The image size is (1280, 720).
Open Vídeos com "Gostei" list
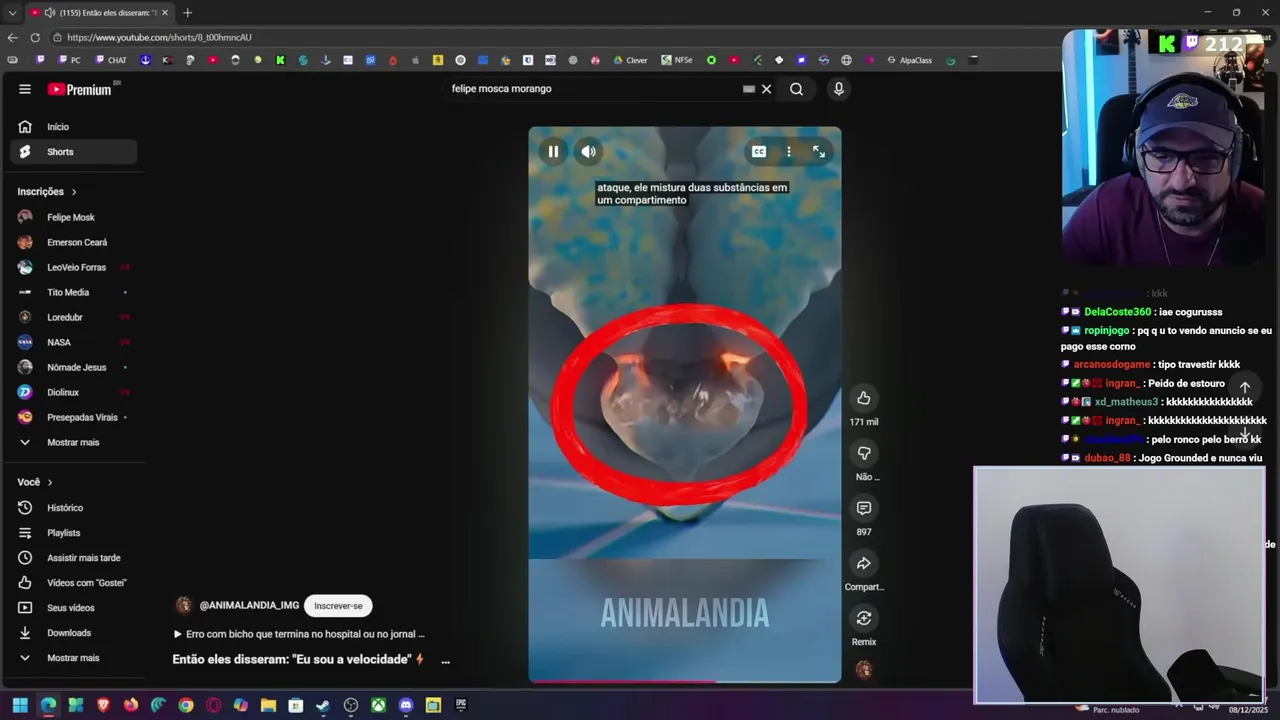74,583
